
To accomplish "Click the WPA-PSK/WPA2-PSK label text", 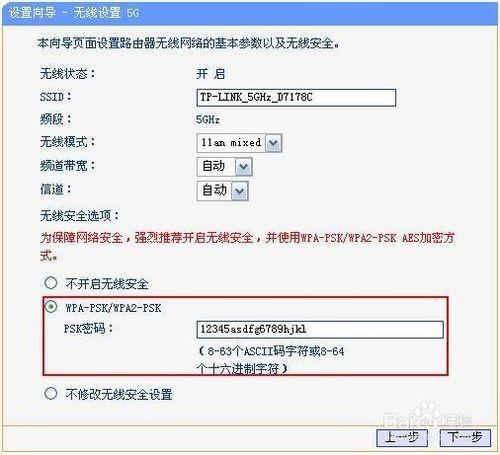I will tap(113, 308).
